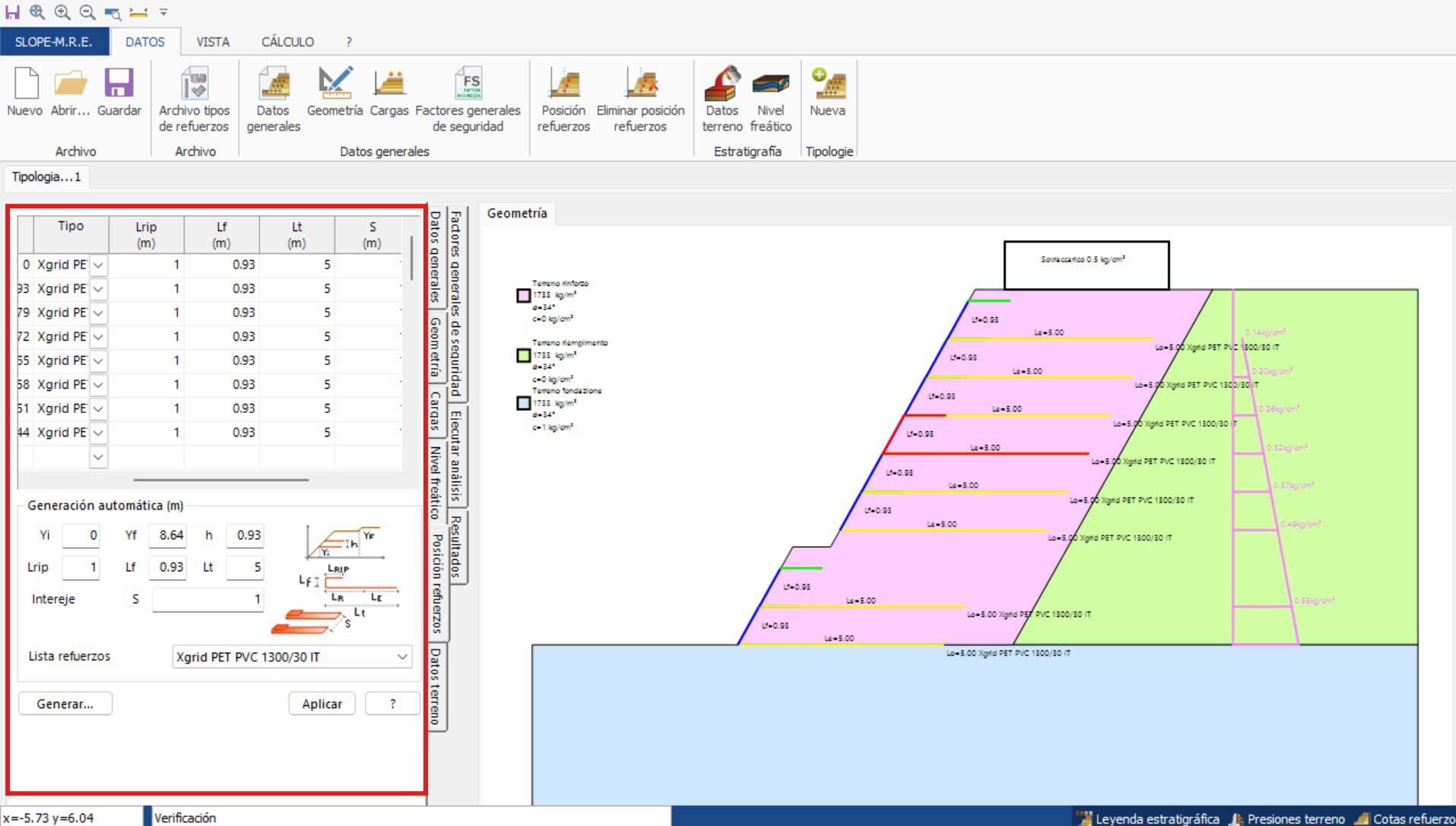Expand the Lista refuerzos dropdown

tap(402, 657)
